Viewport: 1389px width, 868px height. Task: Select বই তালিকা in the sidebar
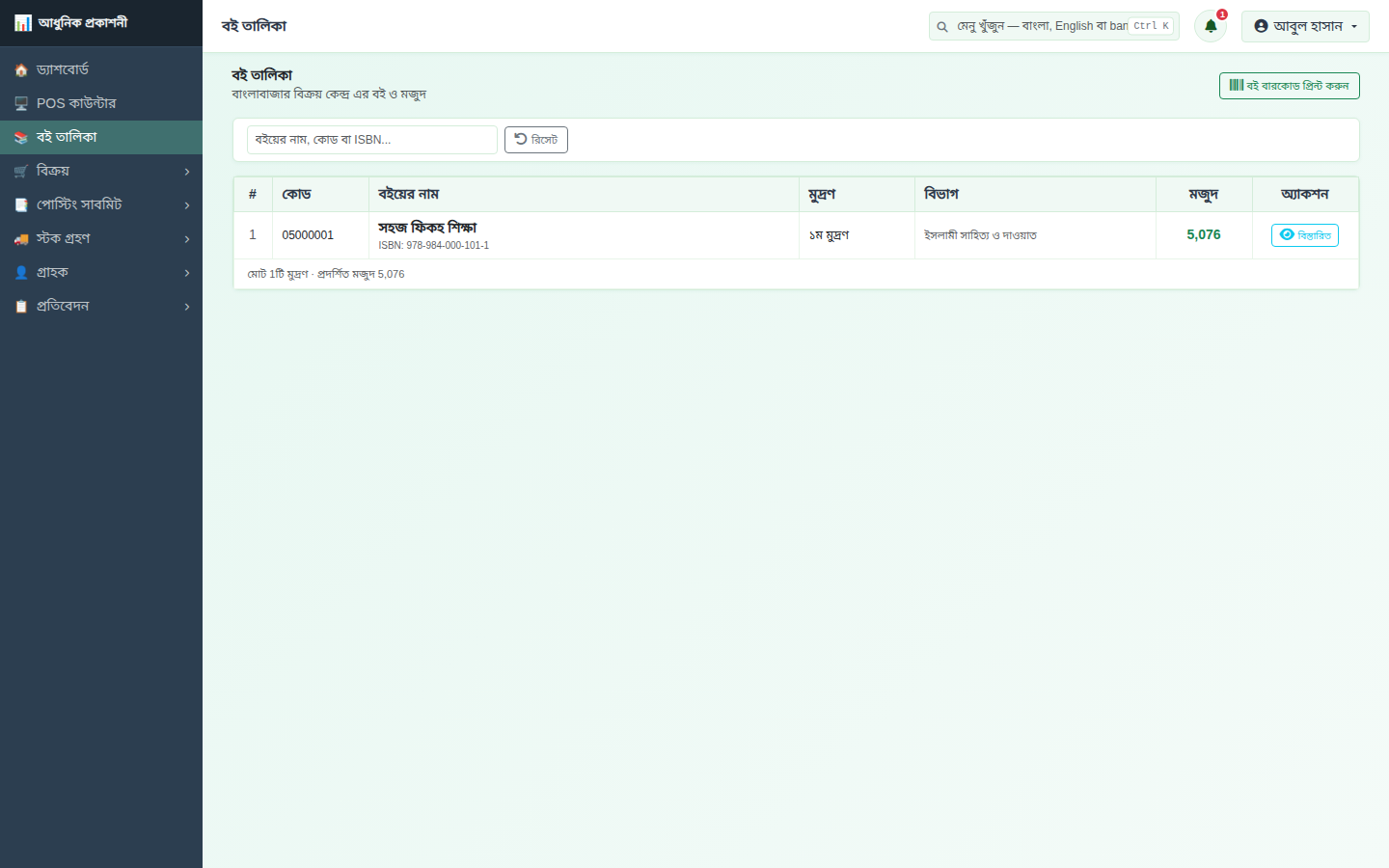tap(101, 137)
